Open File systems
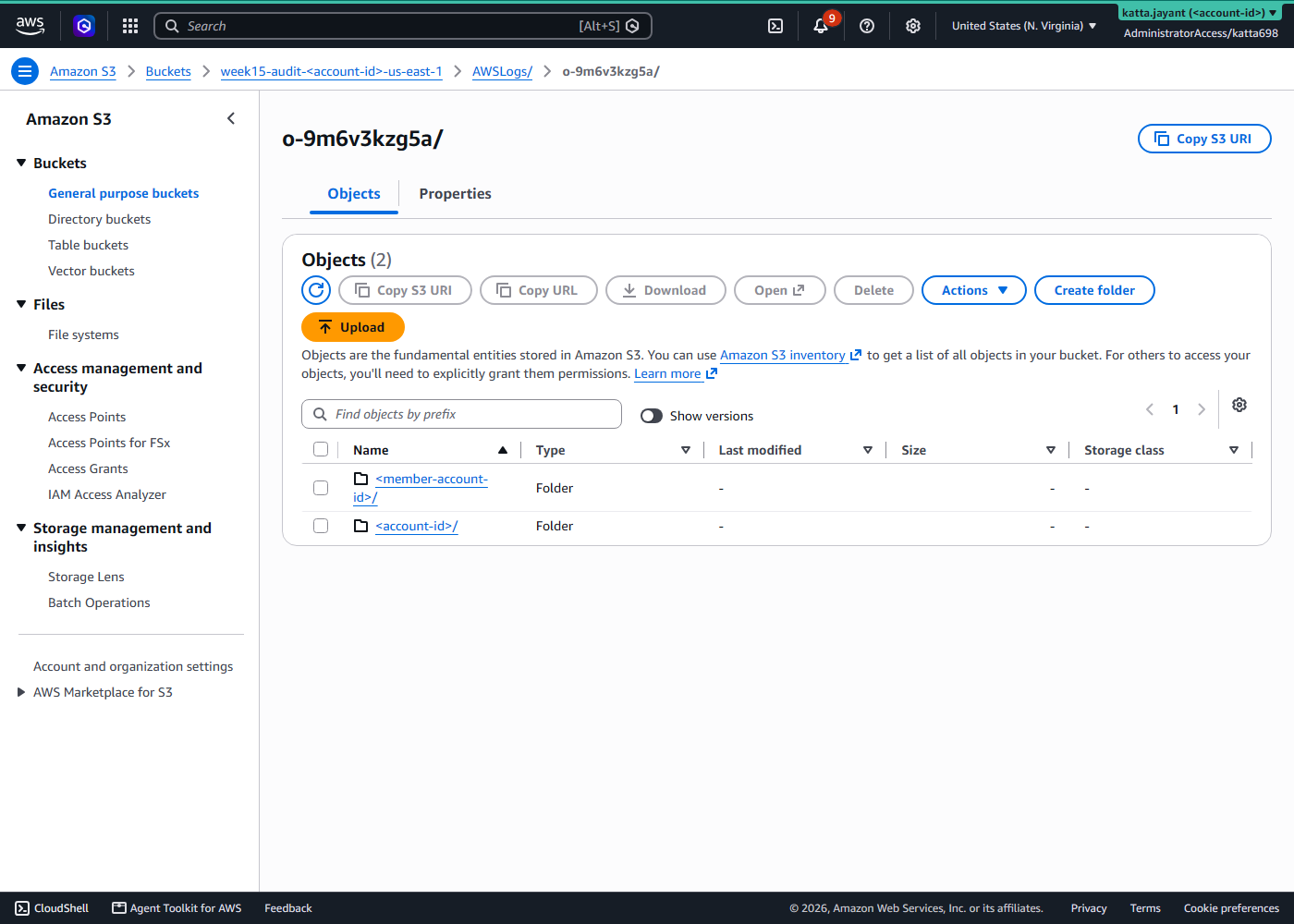 83,334
